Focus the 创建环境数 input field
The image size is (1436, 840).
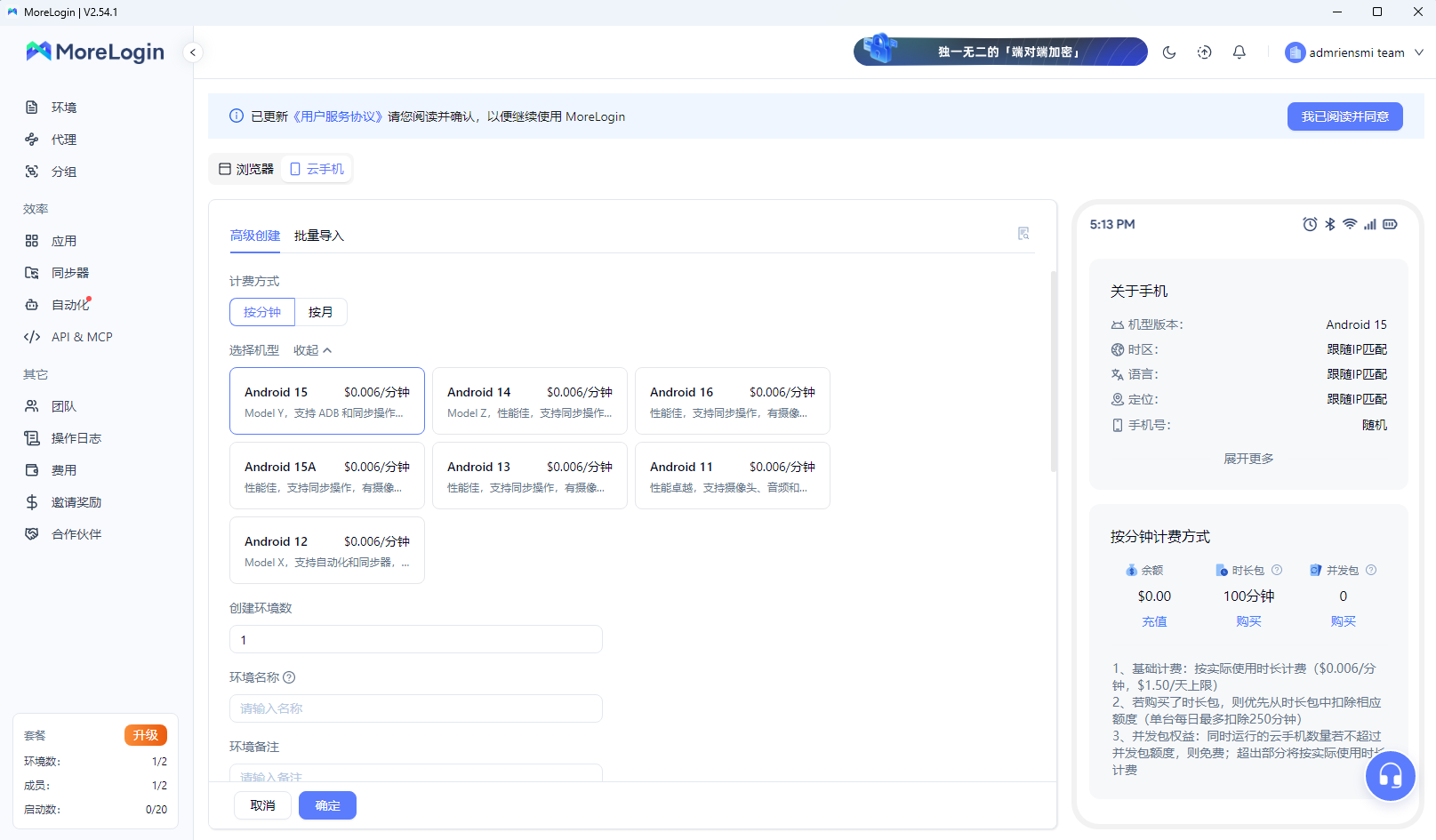(x=416, y=639)
